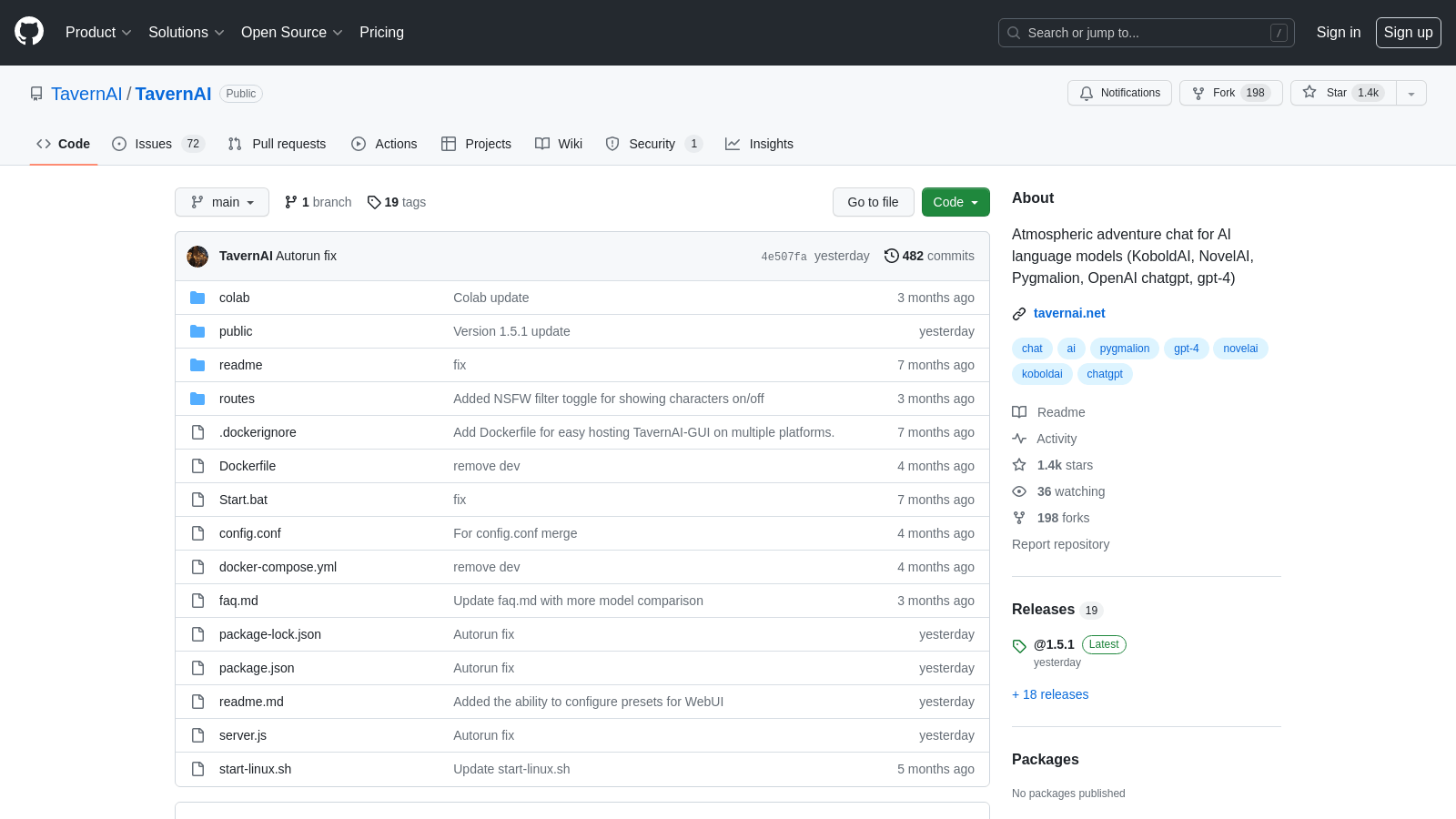Image resolution: width=1456 pixels, height=819 pixels.
Task: Open the 'Version 1.5.1 update' commit message
Action: pos(511,331)
